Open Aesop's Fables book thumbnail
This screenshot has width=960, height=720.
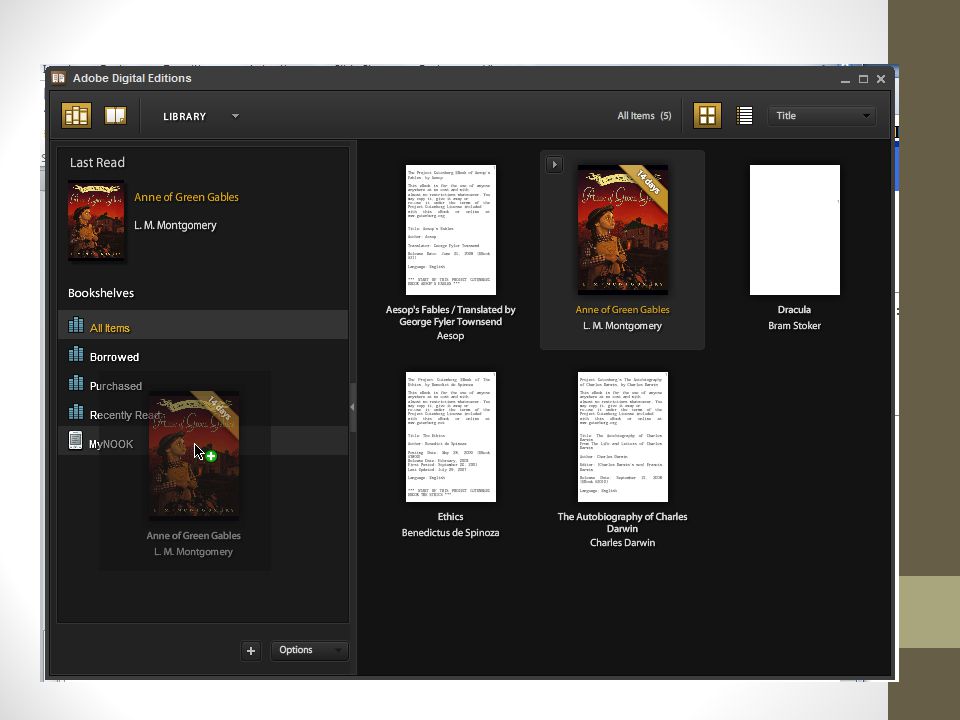[x=451, y=230]
